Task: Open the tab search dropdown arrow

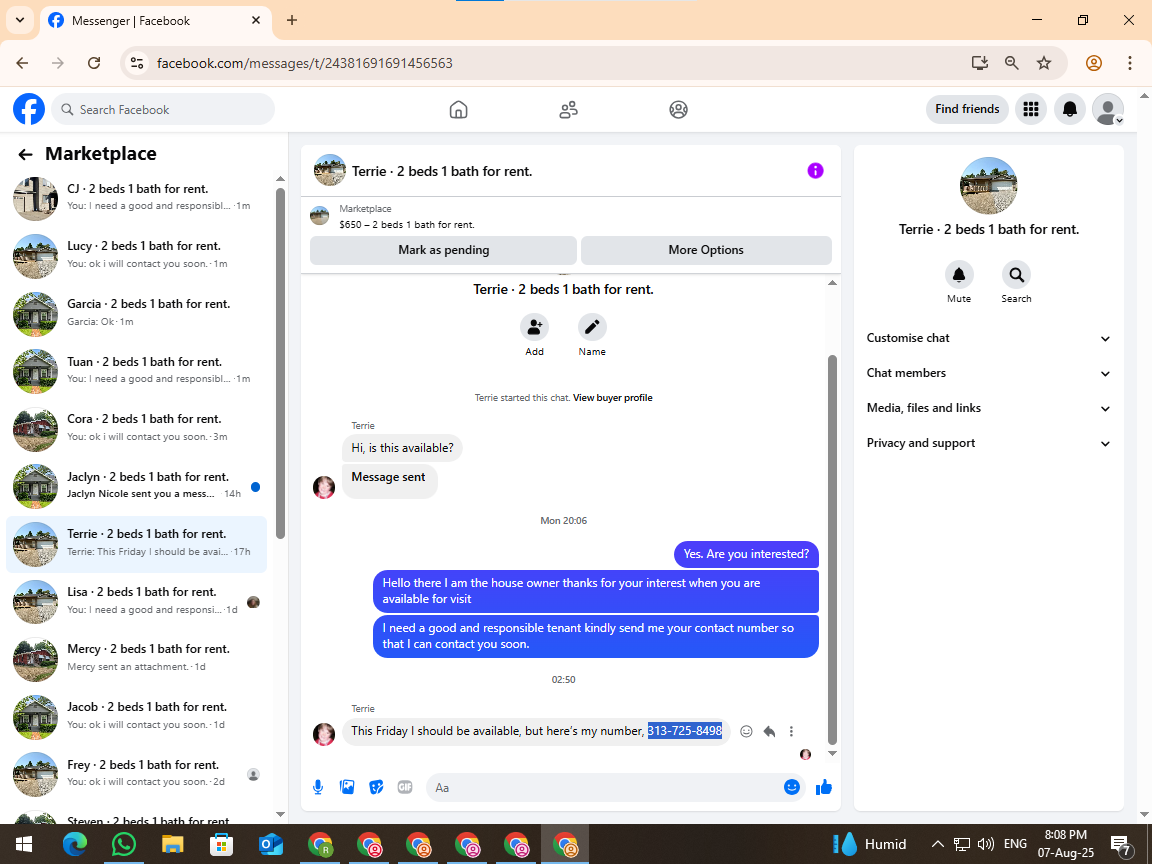Action: [20, 20]
